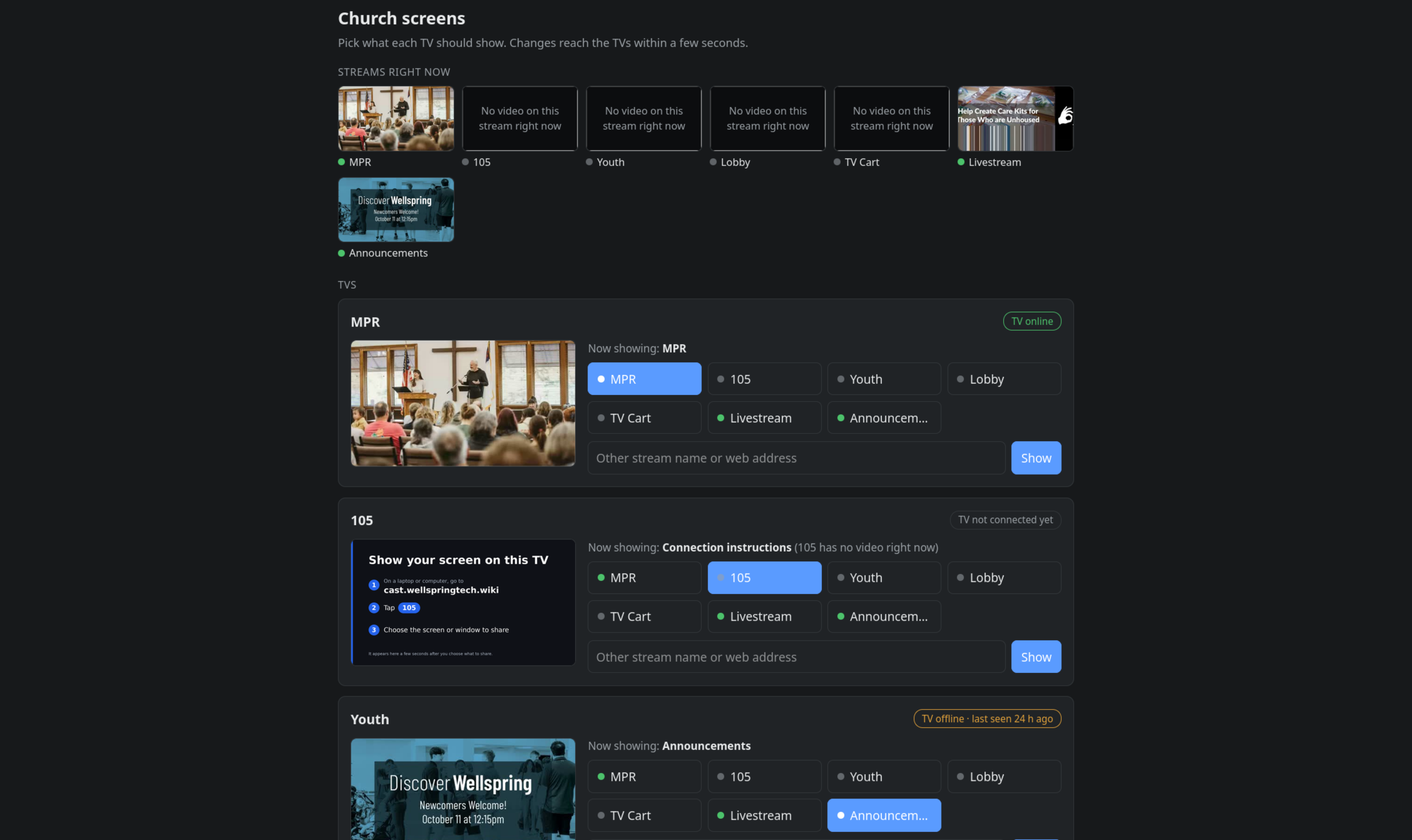Select 105 source for the MPR TV
The height and width of the screenshot is (840, 1412).
point(764,378)
